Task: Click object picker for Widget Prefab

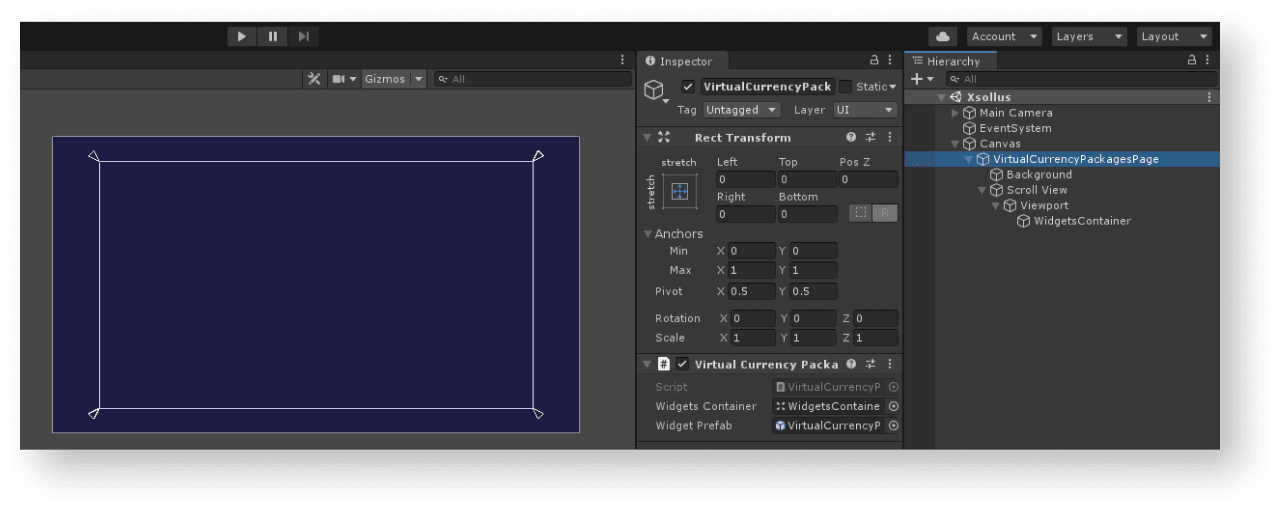Action: click(893, 426)
